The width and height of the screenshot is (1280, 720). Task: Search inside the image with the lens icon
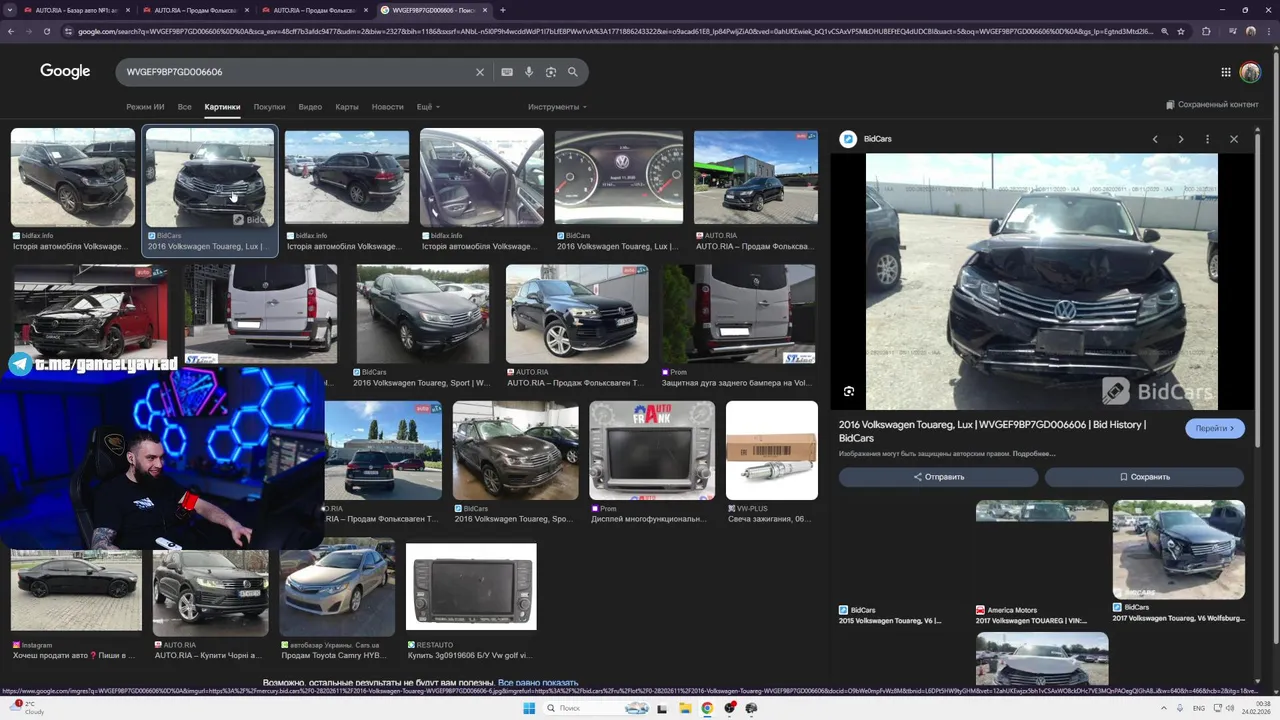pos(849,392)
